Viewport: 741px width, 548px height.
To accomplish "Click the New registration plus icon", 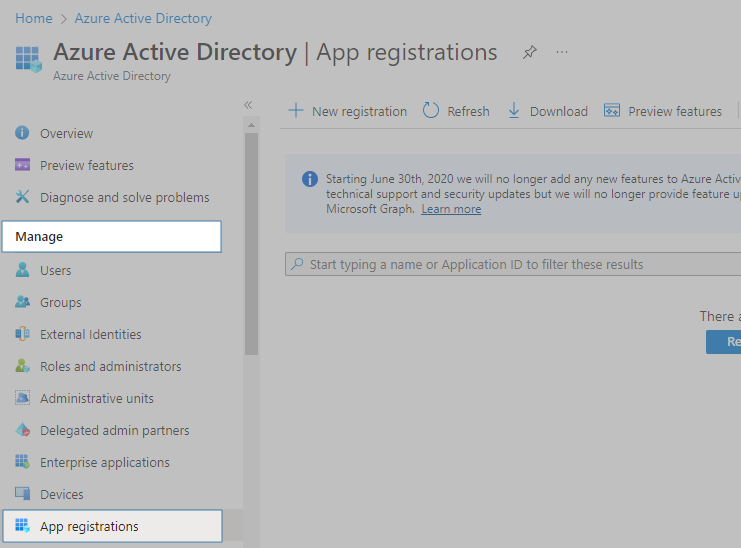I will point(296,111).
